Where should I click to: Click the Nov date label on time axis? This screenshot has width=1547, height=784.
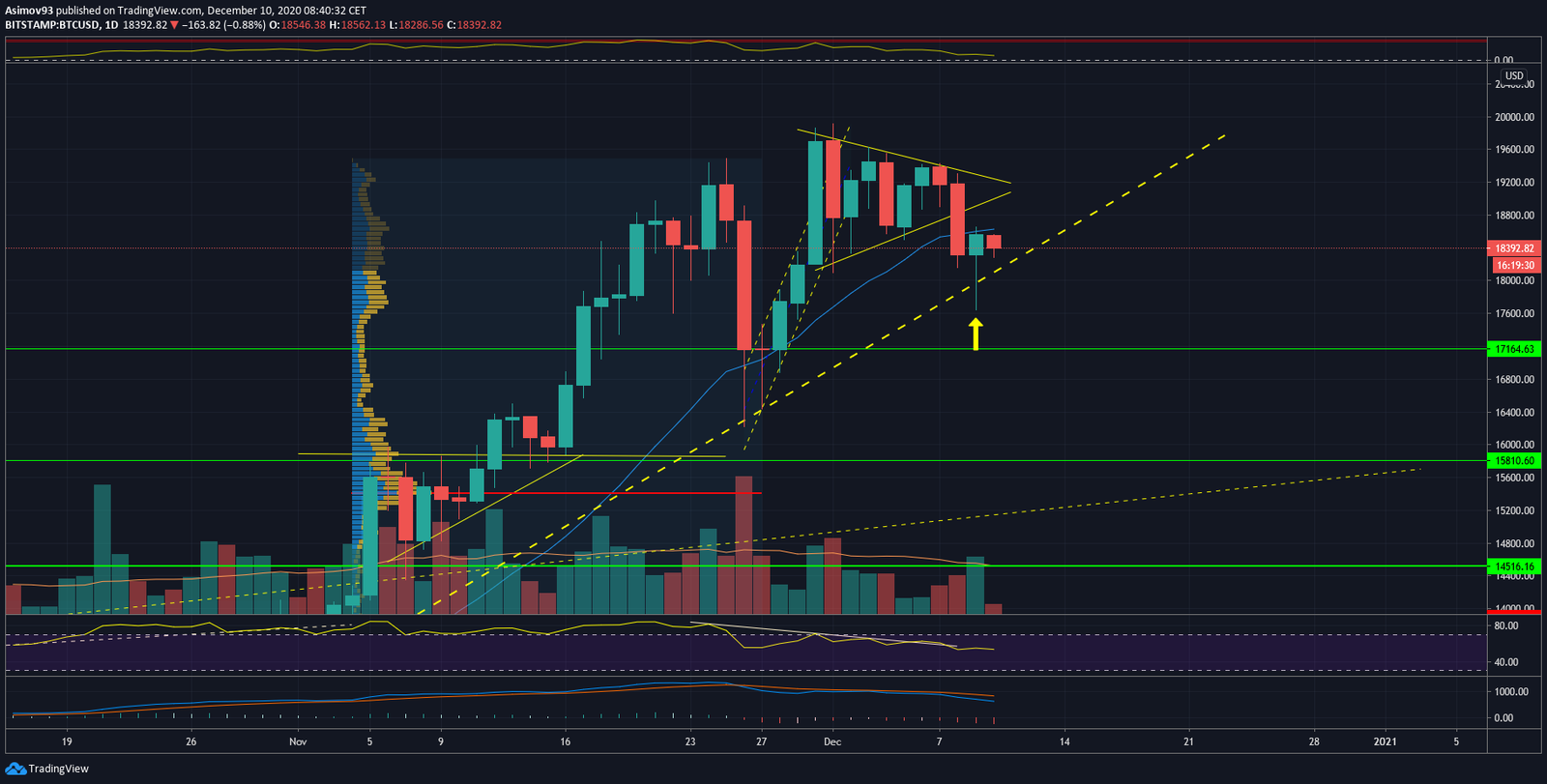pos(298,742)
